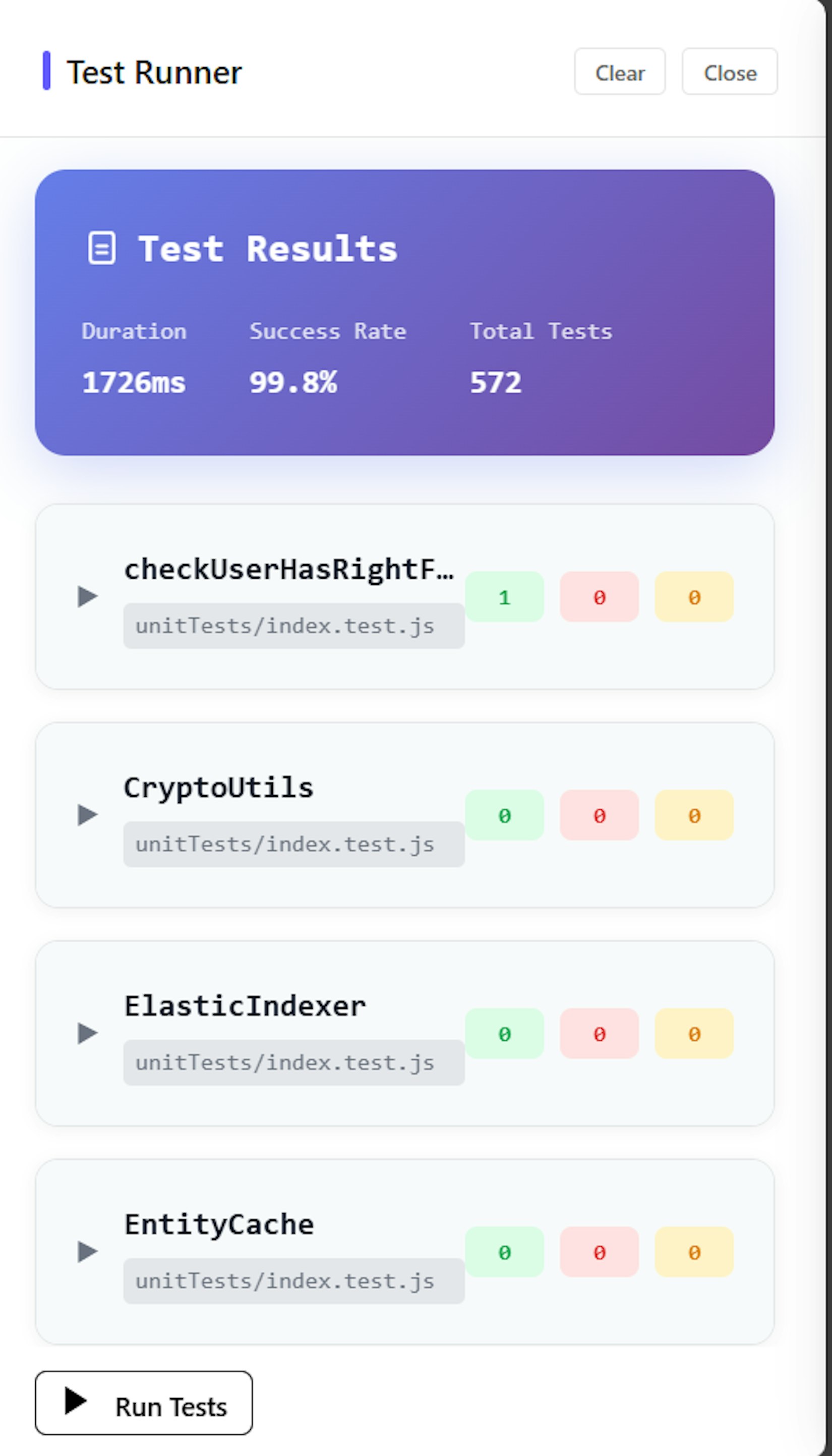Click file path under CryptoUtils
Screen dimensions: 832x1456
(x=284, y=845)
